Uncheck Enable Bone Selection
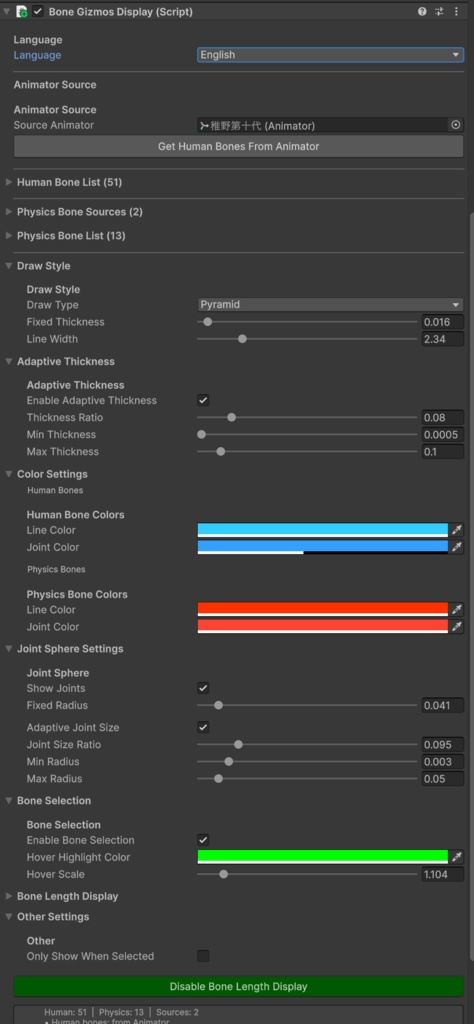Viewport: 474px width, 1024px height. coord(203,840)
